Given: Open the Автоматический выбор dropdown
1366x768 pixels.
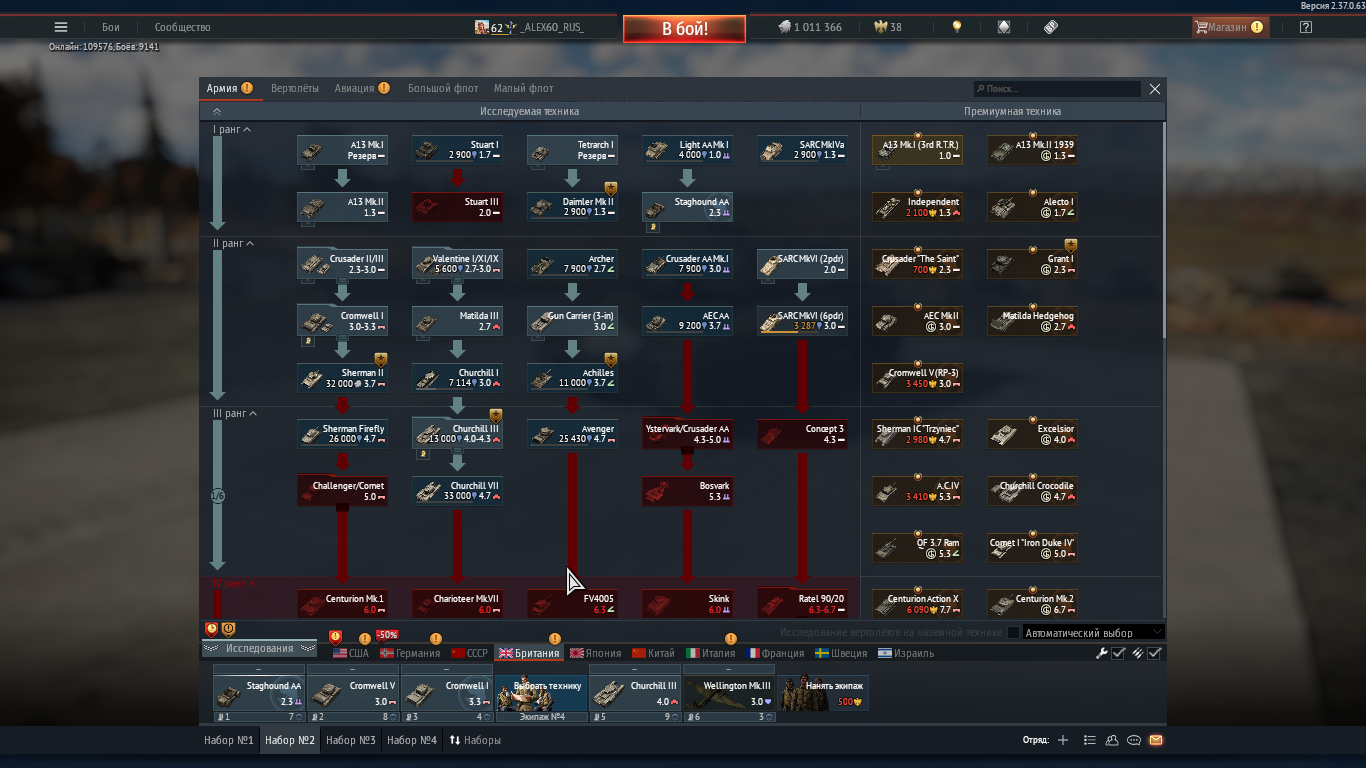Looking at the screenshot, I should (x=1094, y=632).
